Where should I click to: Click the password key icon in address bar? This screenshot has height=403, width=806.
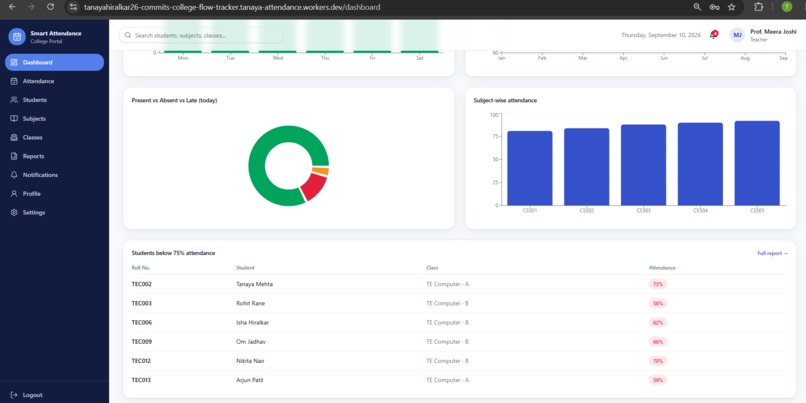tap(714, 7)
